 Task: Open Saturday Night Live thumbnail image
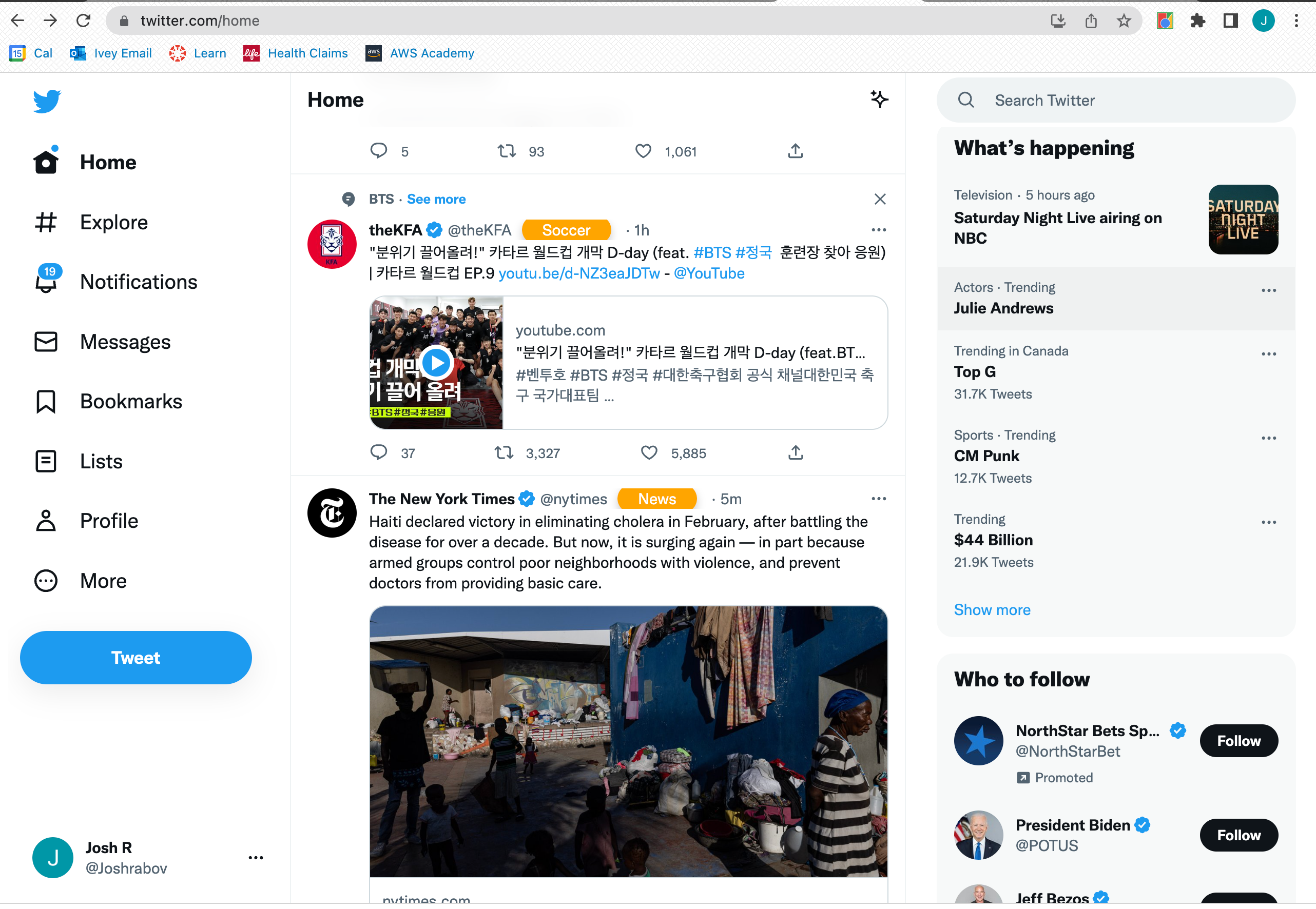coord(1243,219)
